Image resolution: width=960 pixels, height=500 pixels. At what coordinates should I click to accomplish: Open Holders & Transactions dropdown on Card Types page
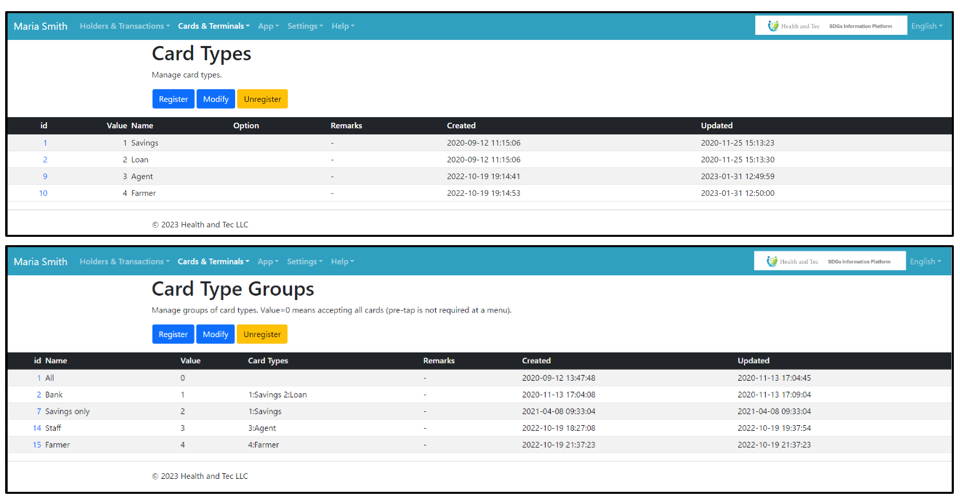[124, 26]
